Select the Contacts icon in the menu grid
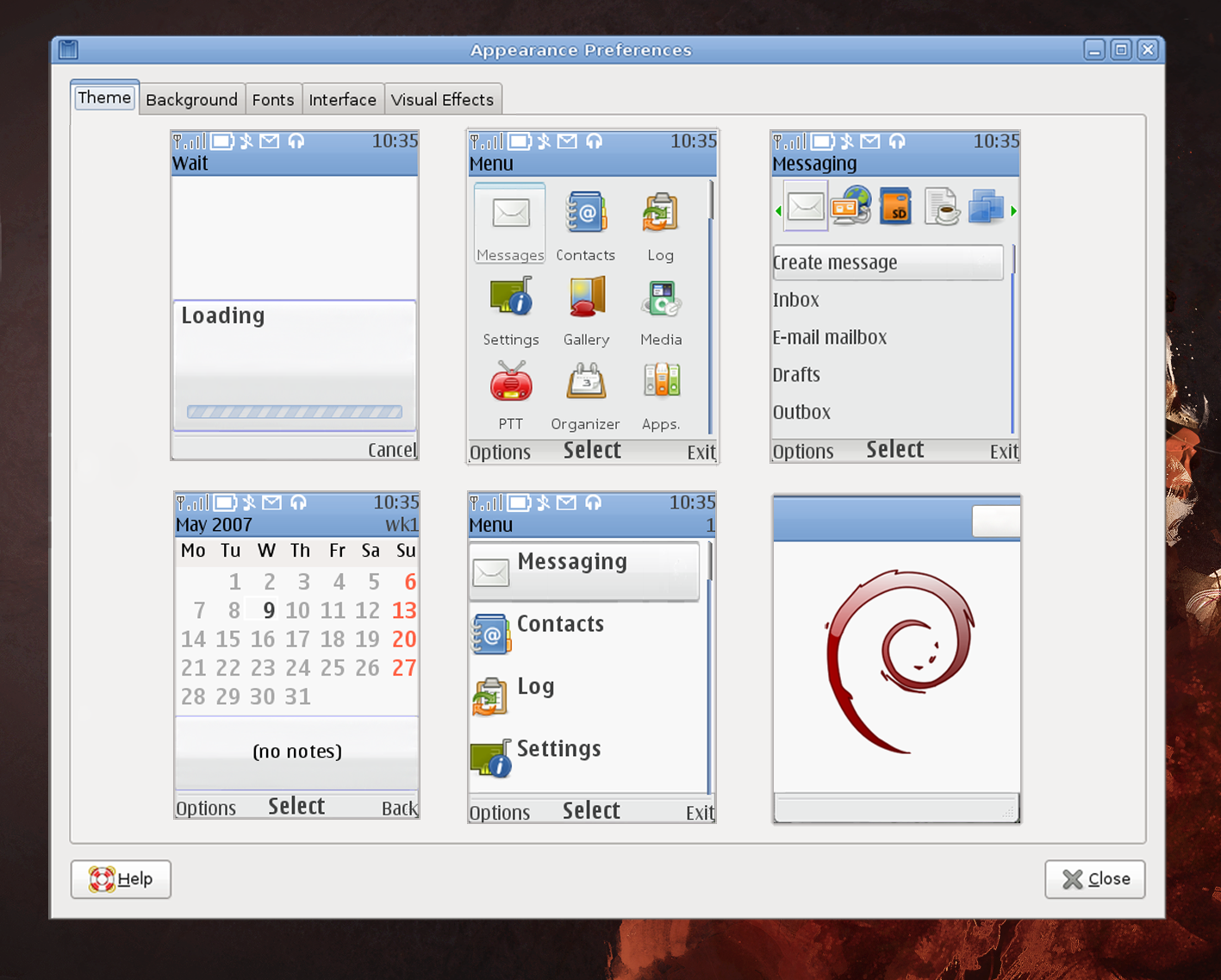Image resolution: width=1221 pixels, height=980 pixels. [x=586, y=213]
